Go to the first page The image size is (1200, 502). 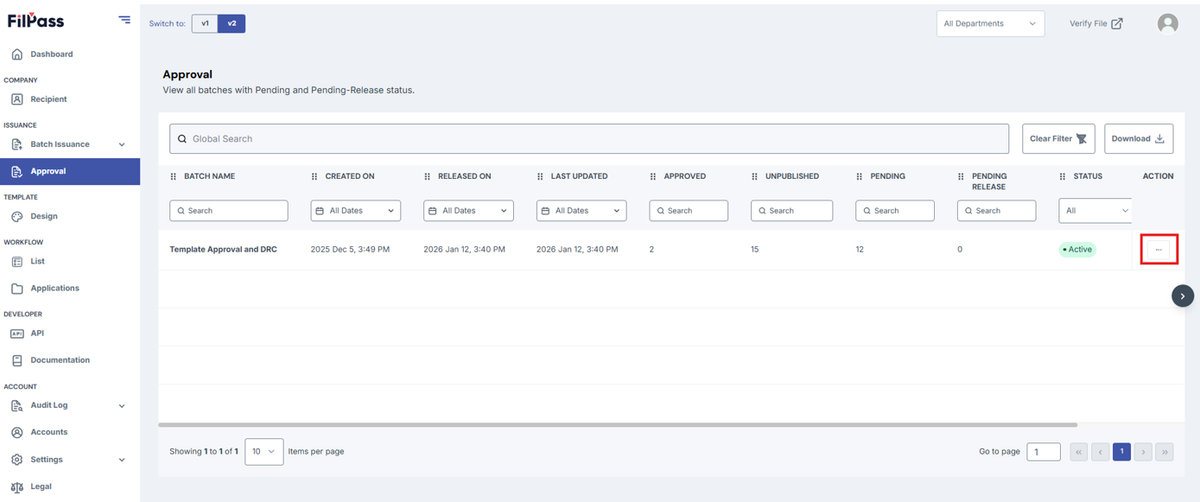pos(1079,452)
